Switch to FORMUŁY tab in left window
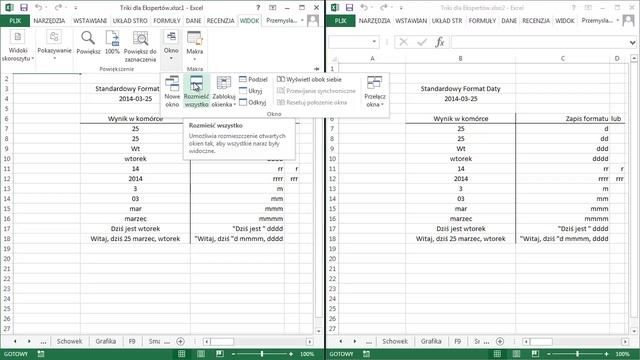Viewport: 640px width, 360px height. [167, 21]
